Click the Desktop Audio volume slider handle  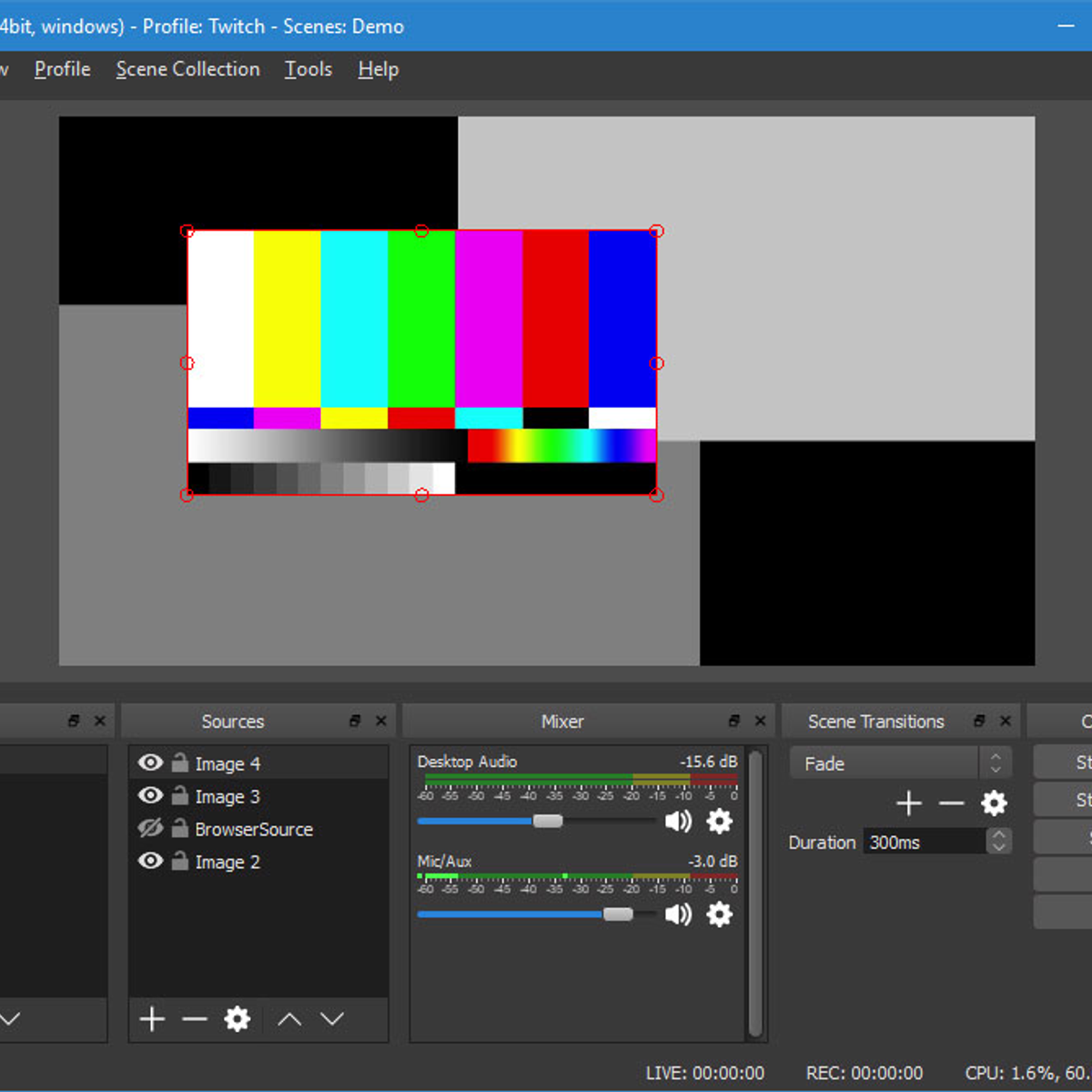pos(548,822)
